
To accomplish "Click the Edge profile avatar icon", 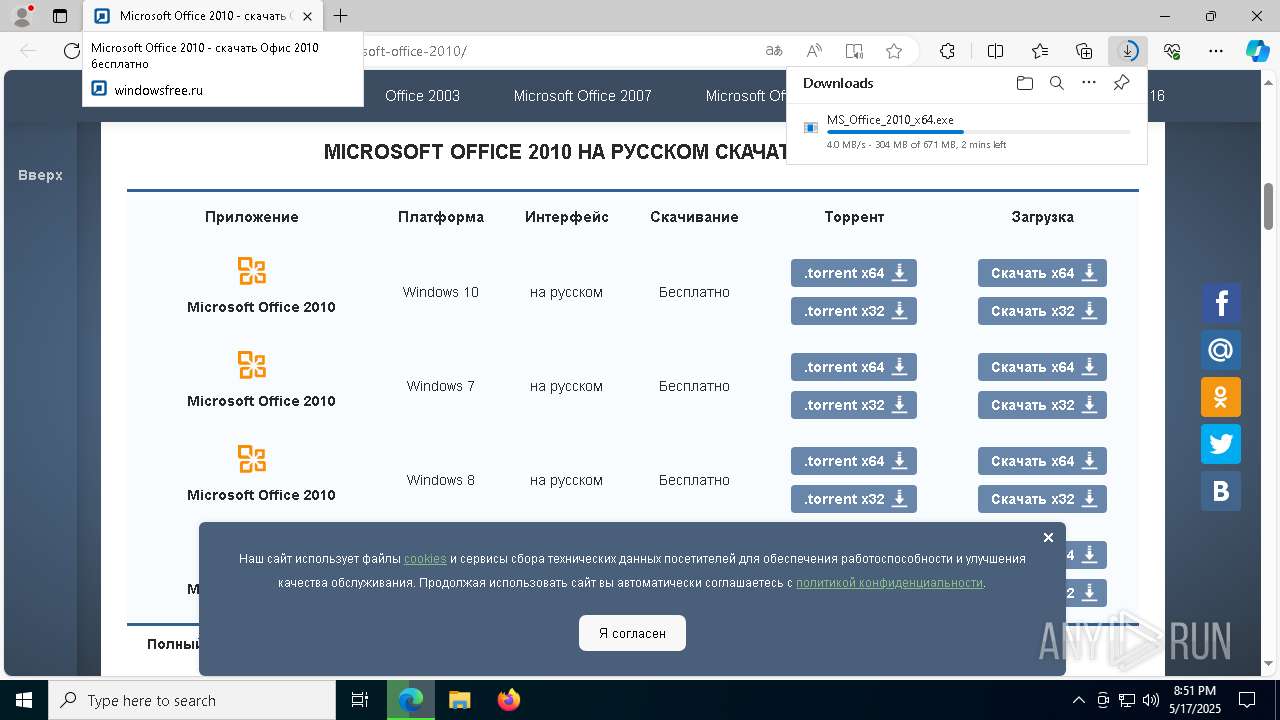I will click(x=22, y=16).
